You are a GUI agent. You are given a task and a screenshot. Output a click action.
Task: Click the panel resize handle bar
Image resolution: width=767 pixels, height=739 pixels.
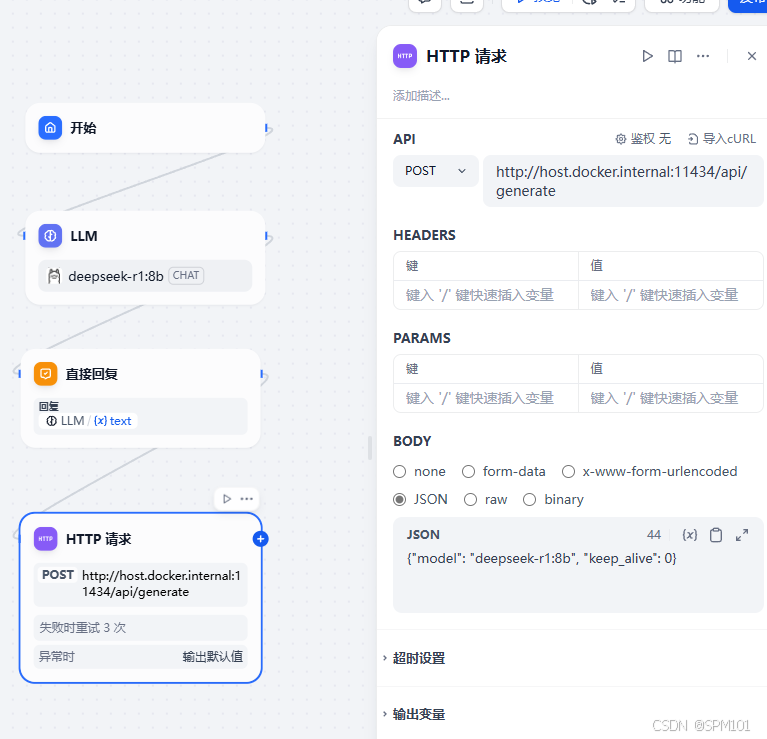(x=370, y=448)
